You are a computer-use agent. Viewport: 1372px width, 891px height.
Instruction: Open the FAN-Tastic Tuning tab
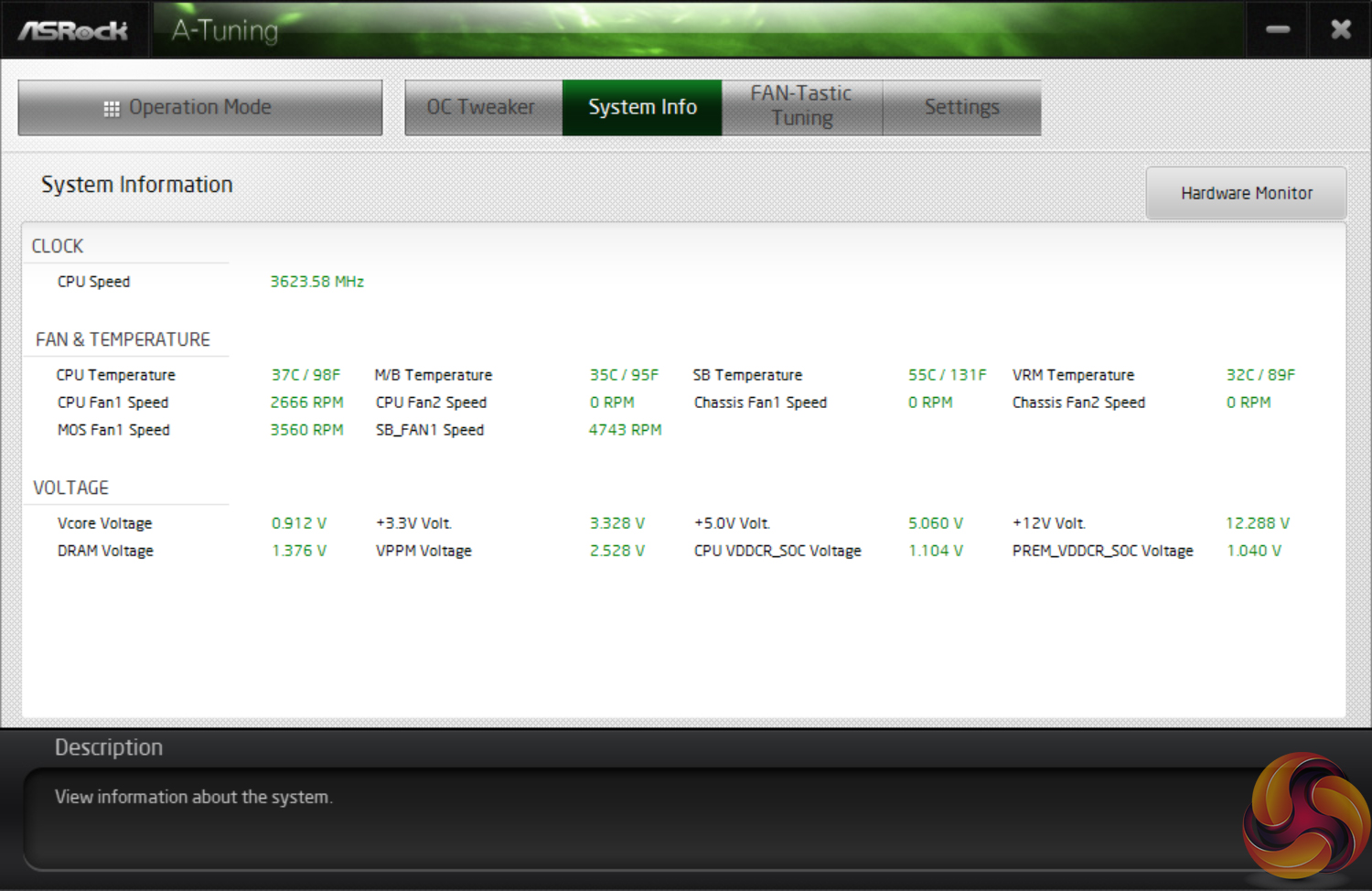(802, 107)
